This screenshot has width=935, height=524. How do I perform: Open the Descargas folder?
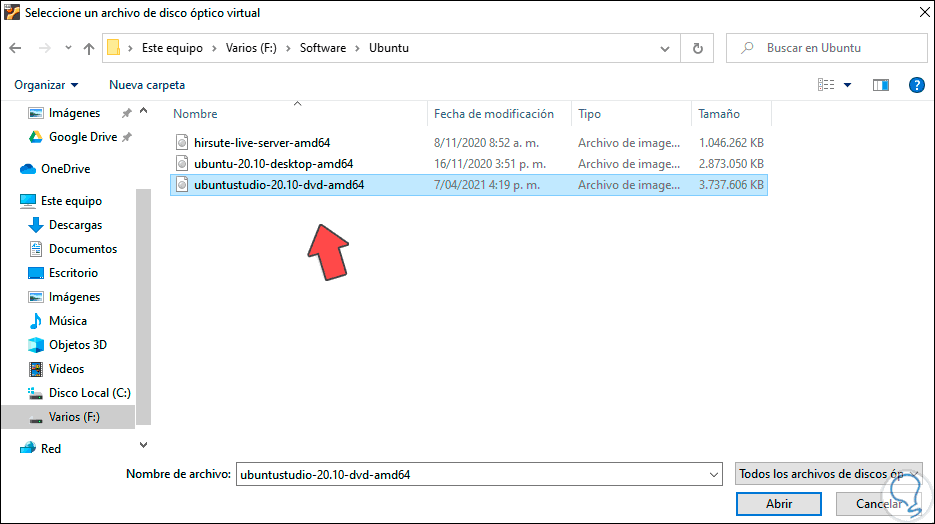pyautogui.click(x=75, y=225)
